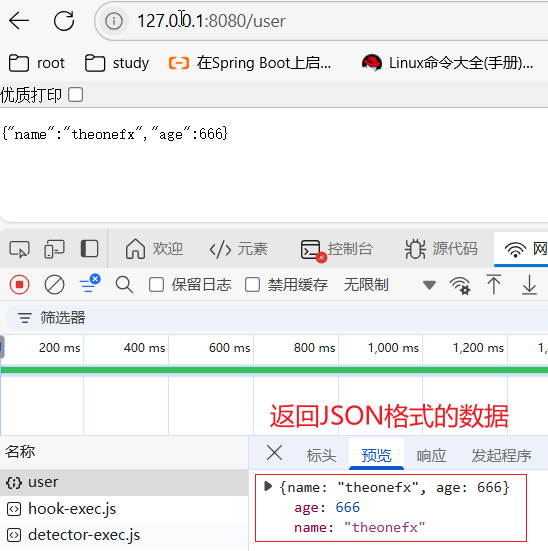
Task: Enable the 保留日志 checkbox
Action: tap(156, 284)
